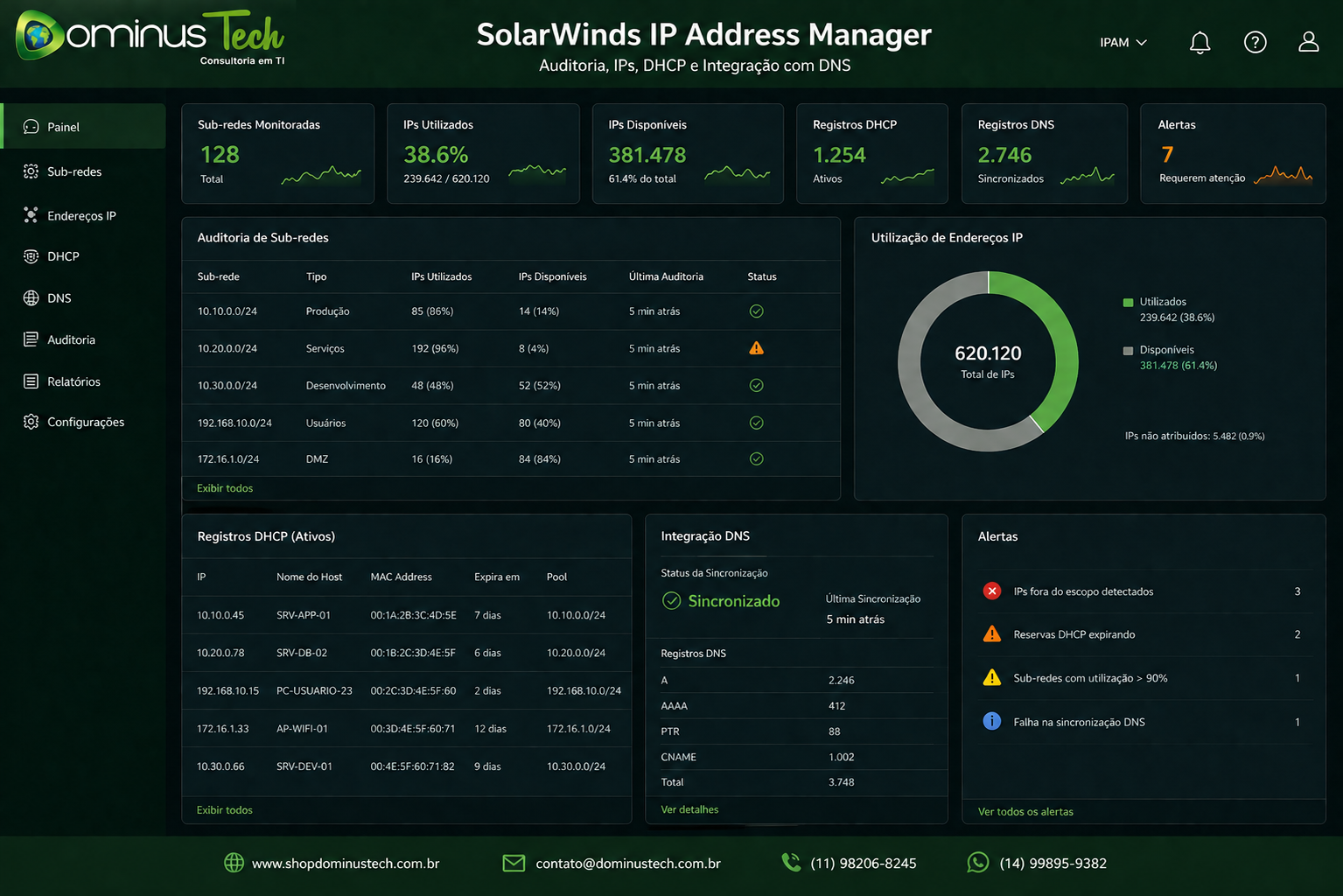
Task: Open the Registros DHCP 1.254 card
Action: [872, 154]
